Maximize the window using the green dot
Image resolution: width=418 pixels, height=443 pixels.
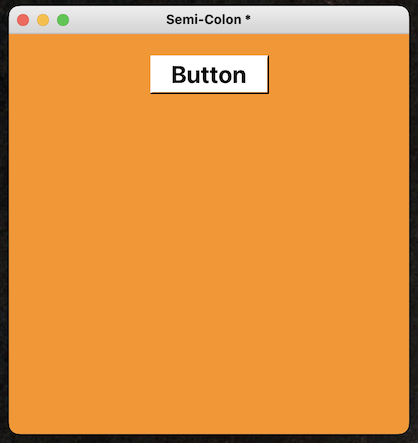[x=63, y=20]
